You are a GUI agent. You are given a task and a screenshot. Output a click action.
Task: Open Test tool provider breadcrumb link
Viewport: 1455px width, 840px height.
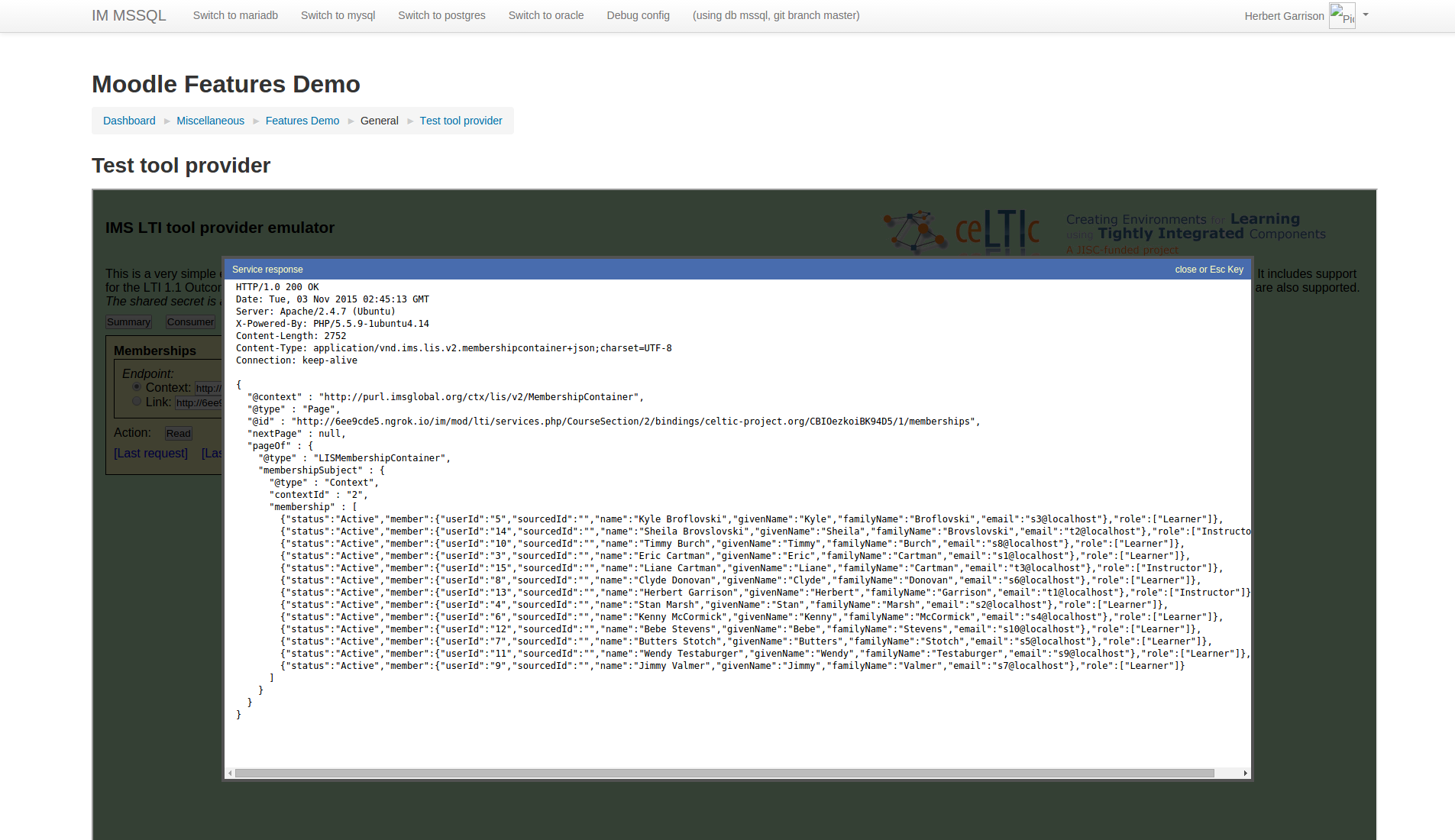tap(461, 121)
